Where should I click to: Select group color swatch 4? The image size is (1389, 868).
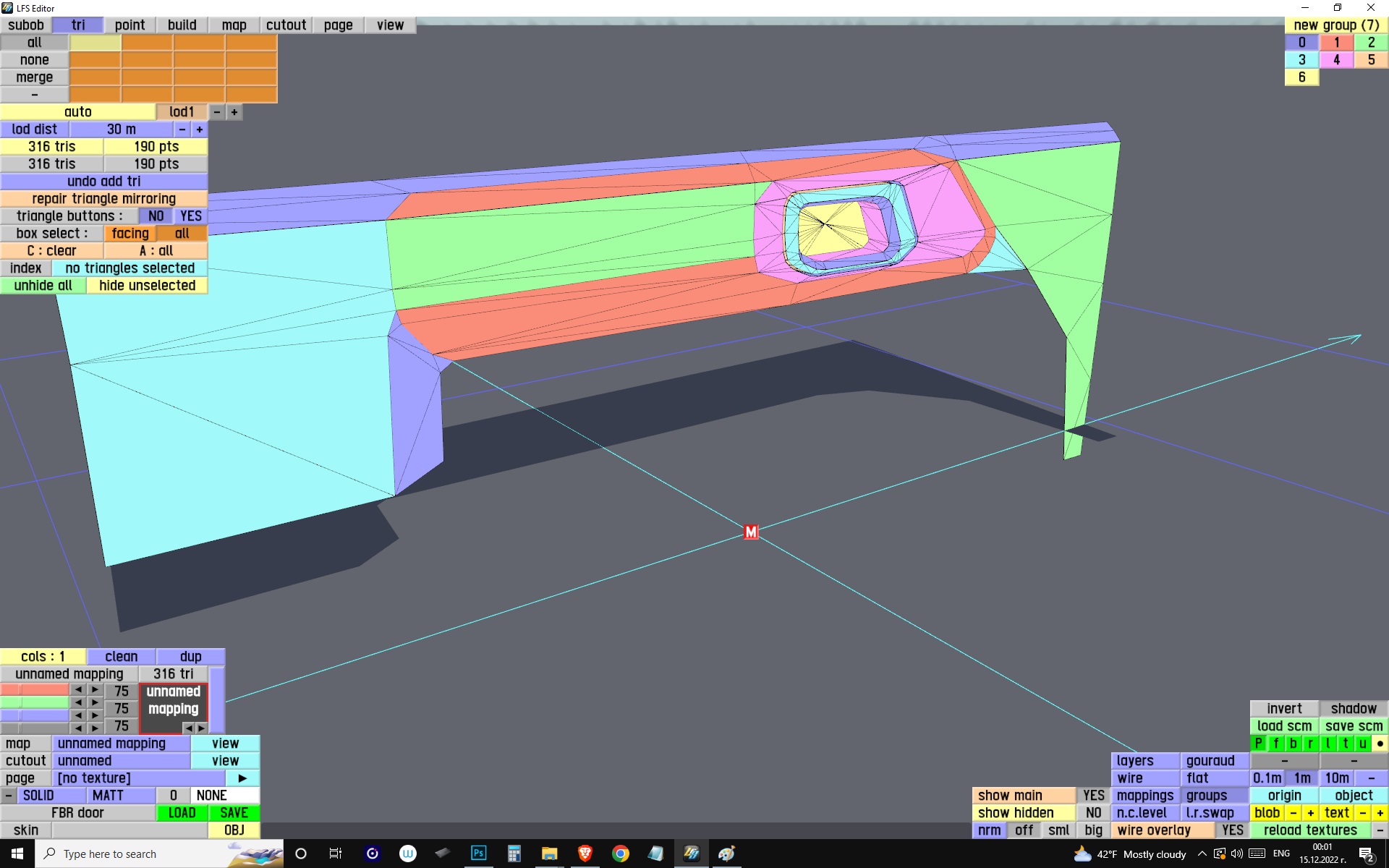(1336, 60)
